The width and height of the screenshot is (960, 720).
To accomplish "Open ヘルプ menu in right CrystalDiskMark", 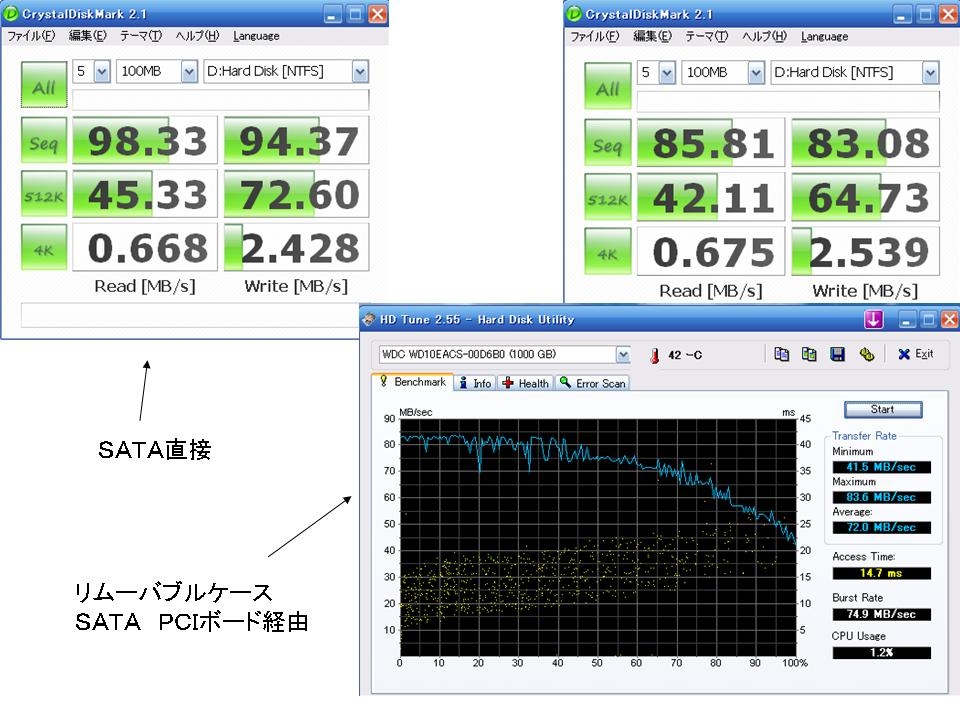I will click(764, 36).
